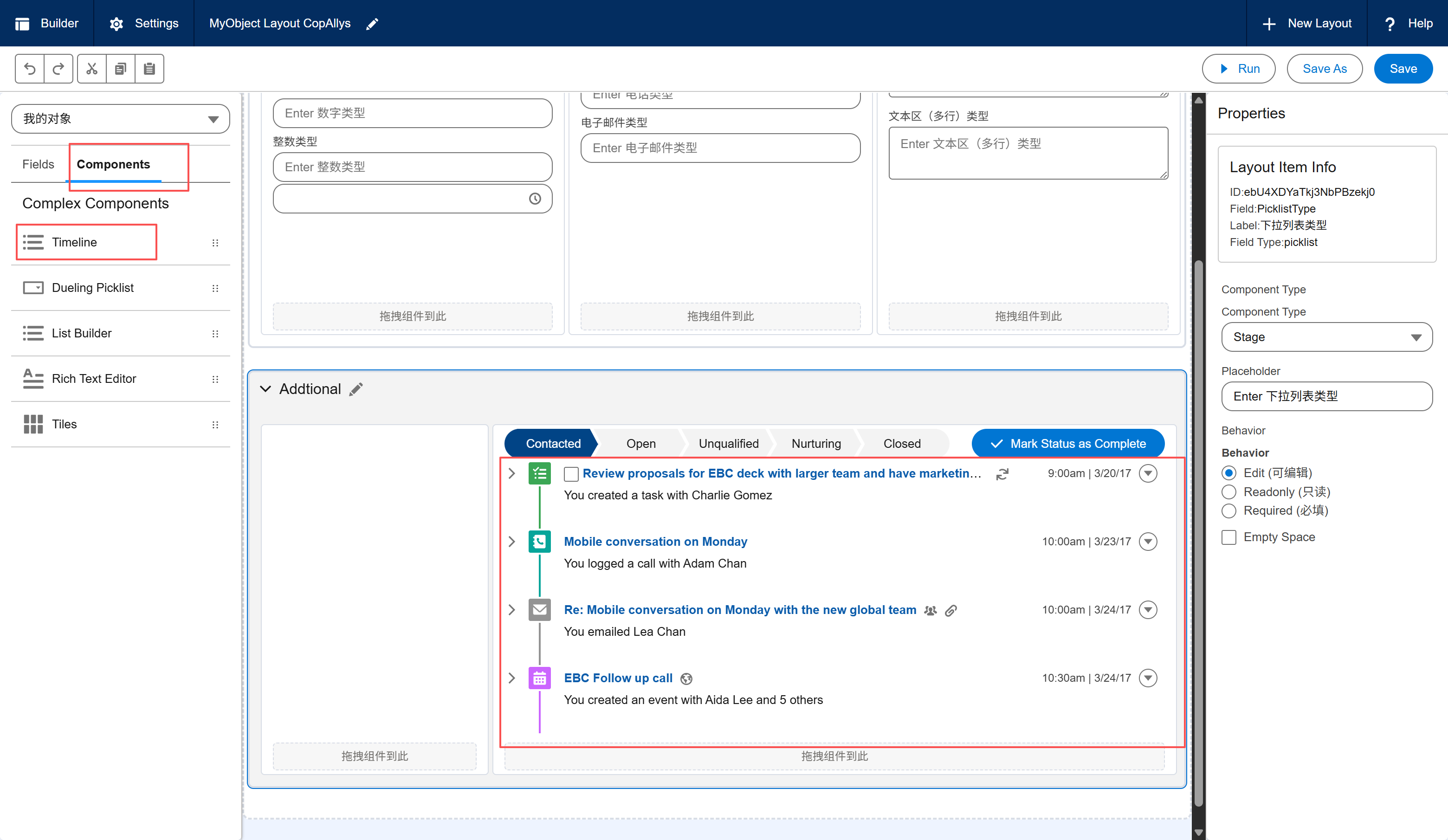Open actions menu for 10:00am 3/23/17 call

coord(1148,542)
